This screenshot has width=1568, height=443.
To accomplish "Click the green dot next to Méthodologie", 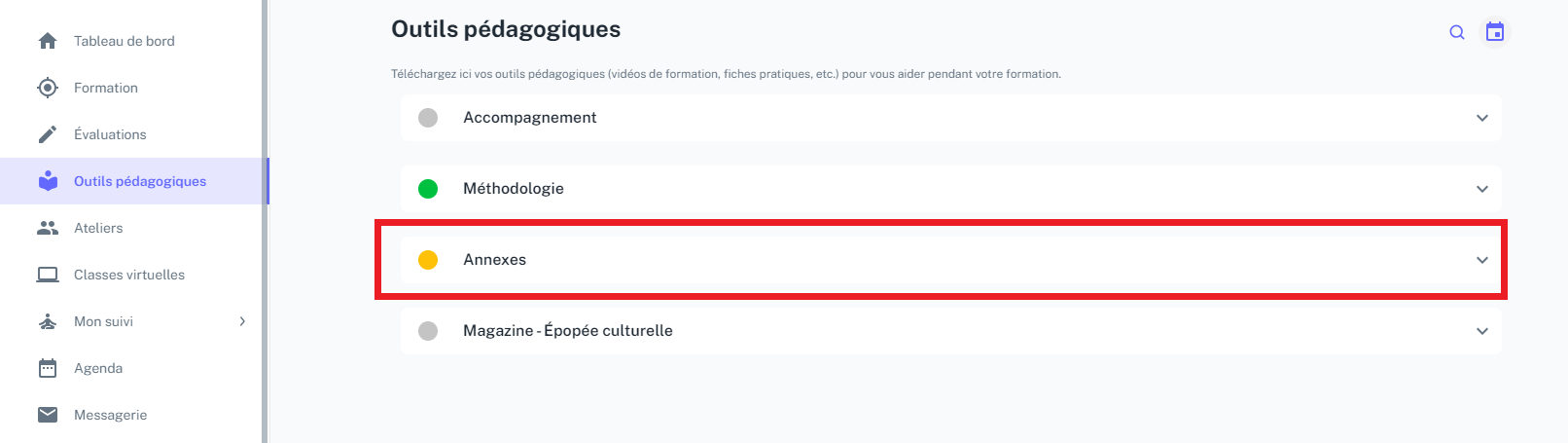I will pyautogui.click(x=428, y=189).
